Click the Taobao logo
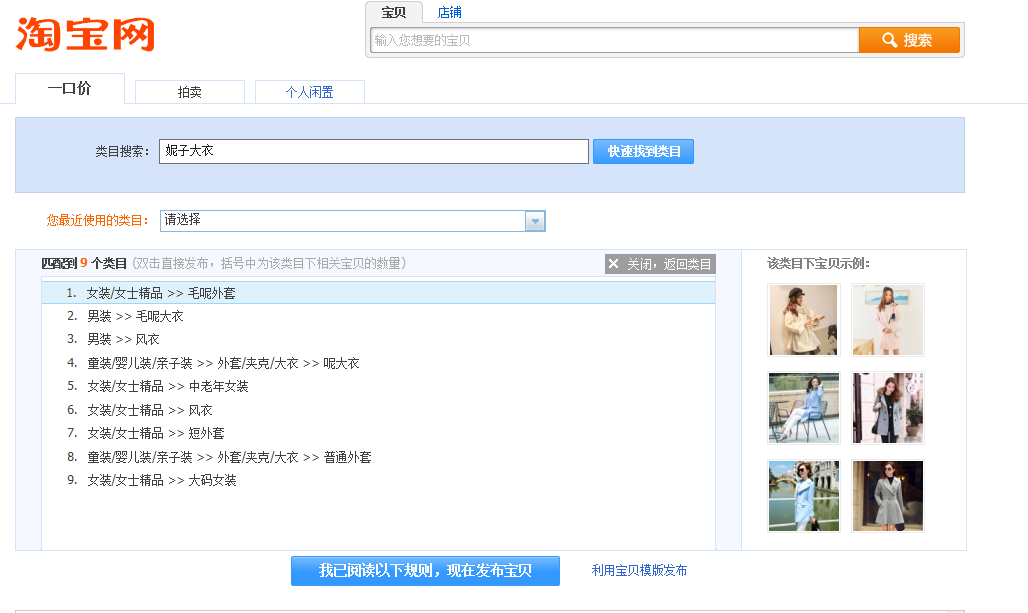Image resolution: width=1028 pixels, height=613 pixels. coord(85,34)
